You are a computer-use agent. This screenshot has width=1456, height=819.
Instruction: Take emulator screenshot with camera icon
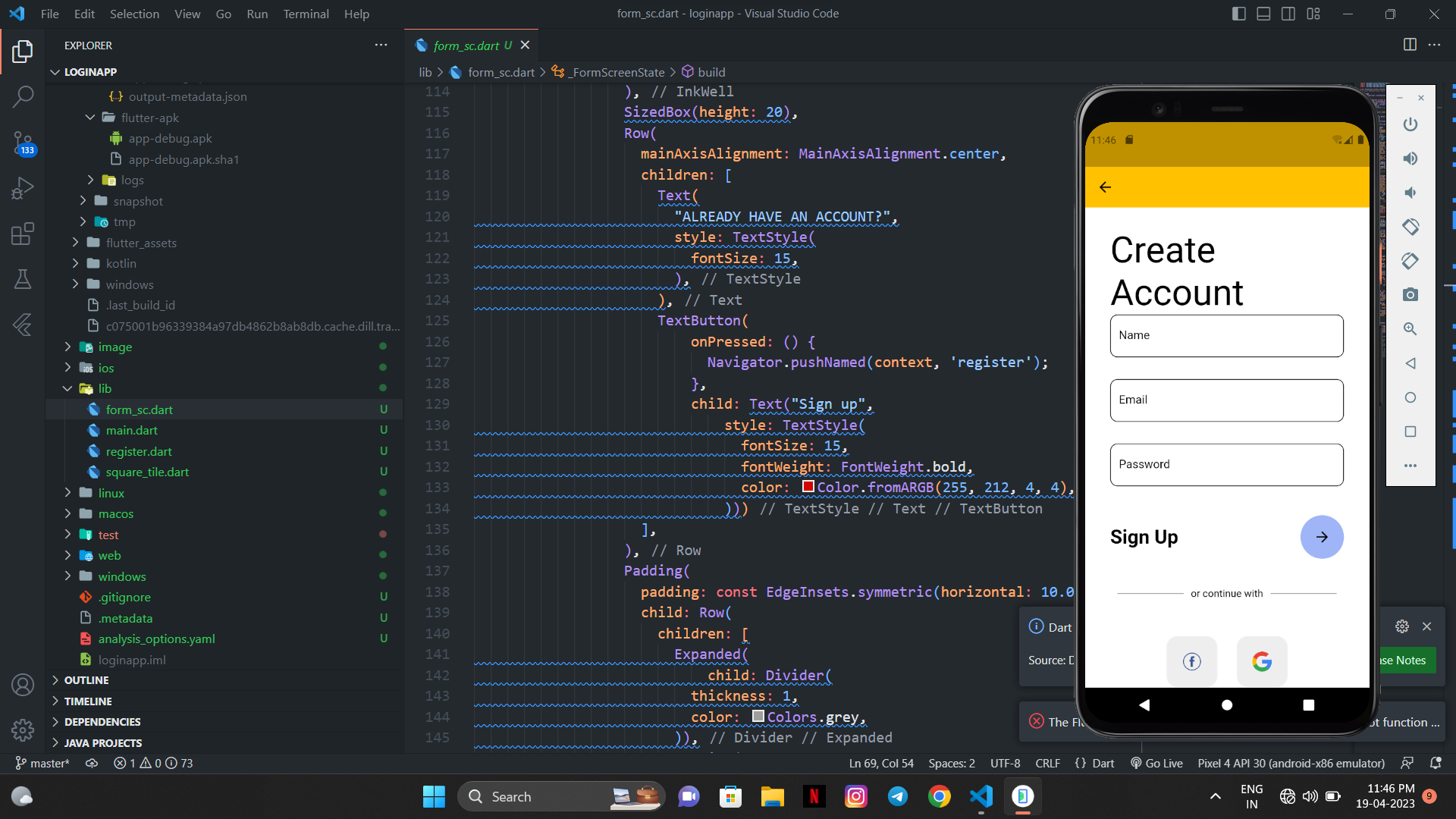pyautogui.click(x=1410, y=295)
